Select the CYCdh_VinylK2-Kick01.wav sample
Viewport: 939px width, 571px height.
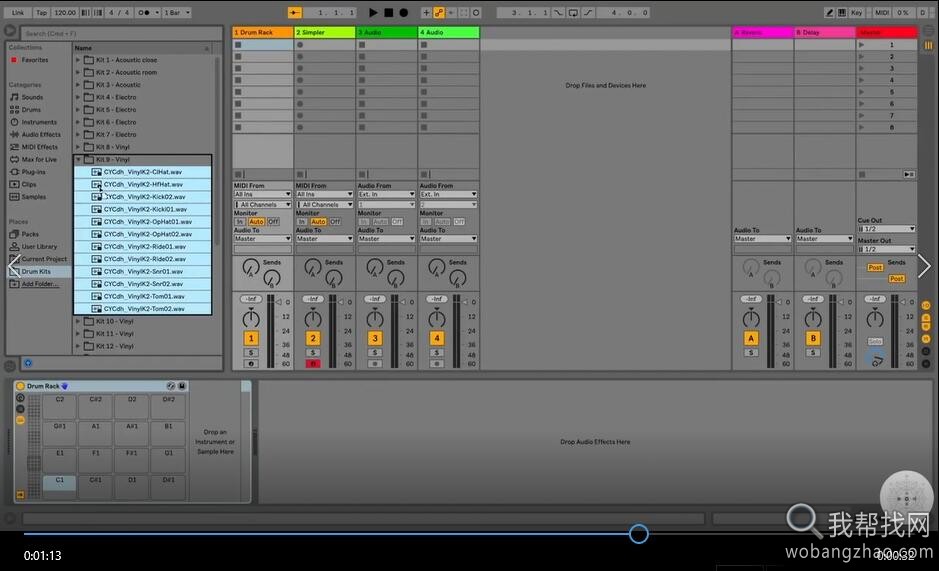[x=143, y=209]
